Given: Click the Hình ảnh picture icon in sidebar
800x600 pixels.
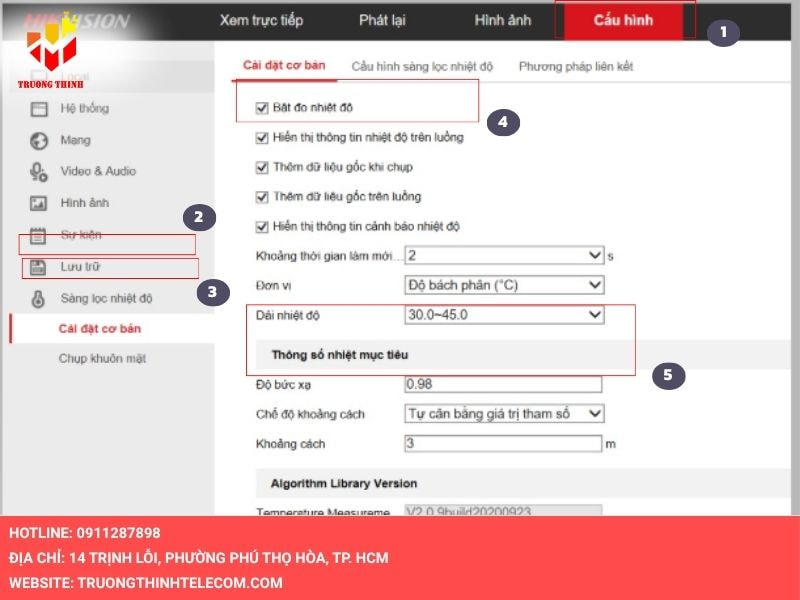Looking at the screenshot, I should (39, 203).
